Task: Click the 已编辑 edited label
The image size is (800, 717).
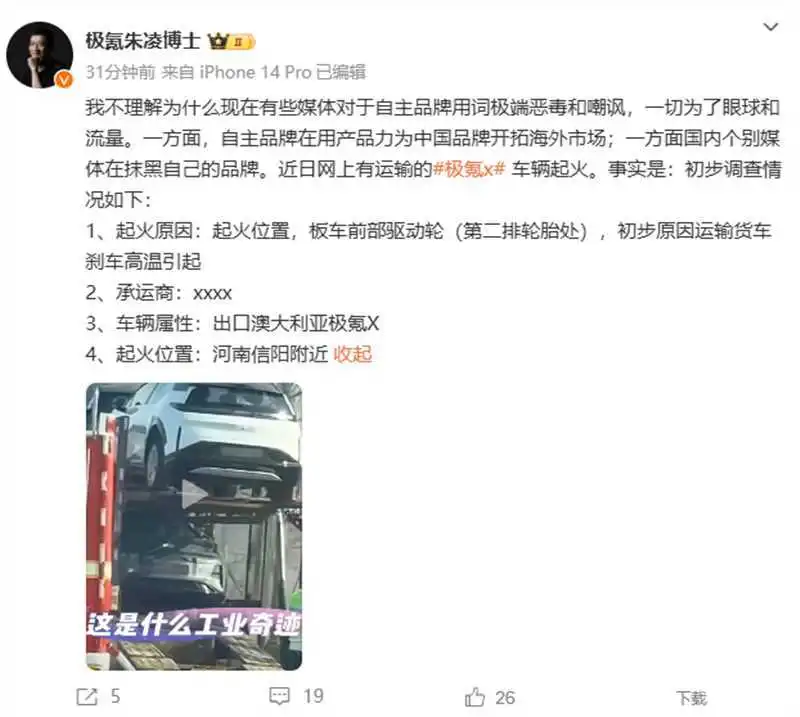Action: click(341, 72)
